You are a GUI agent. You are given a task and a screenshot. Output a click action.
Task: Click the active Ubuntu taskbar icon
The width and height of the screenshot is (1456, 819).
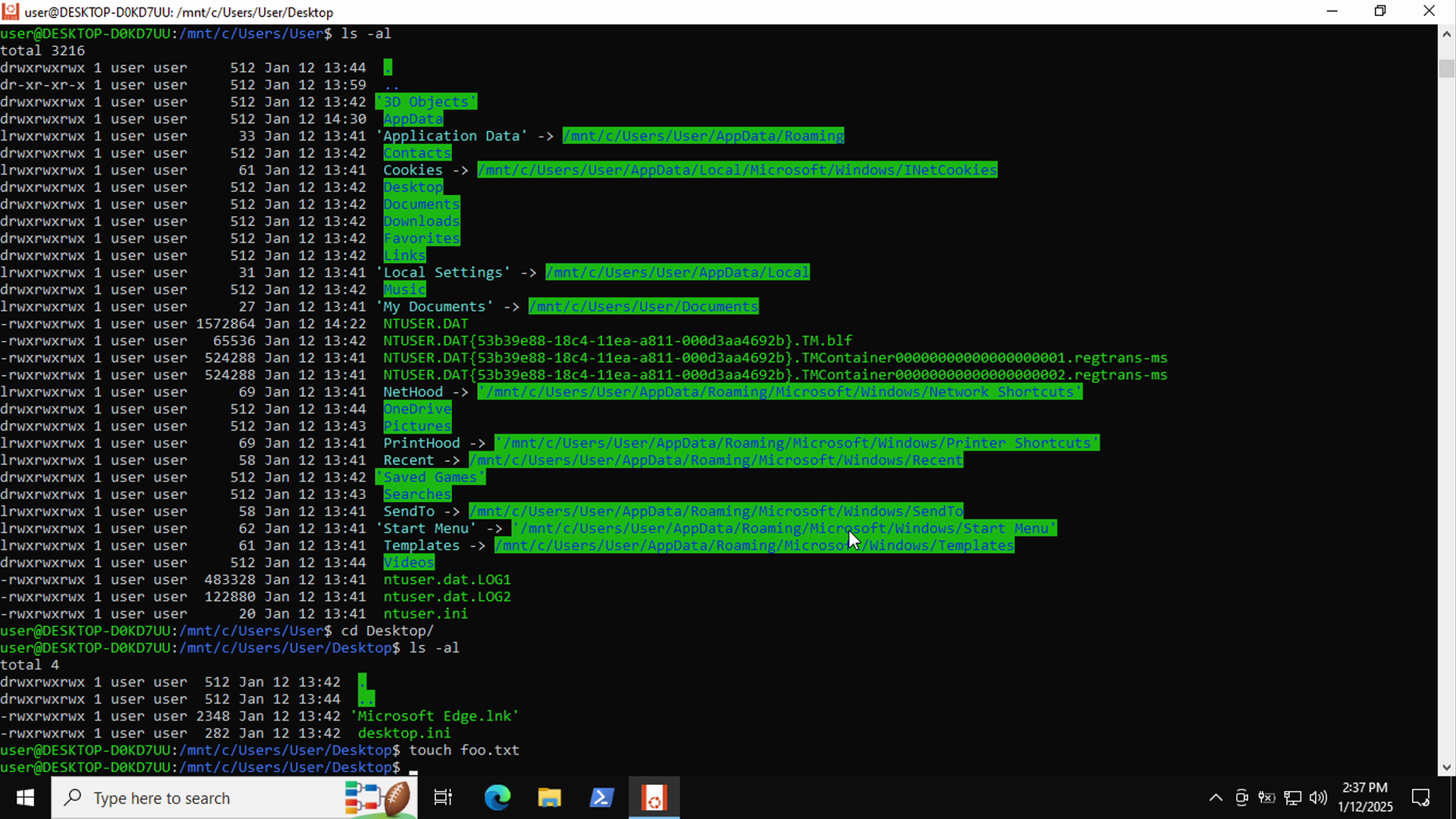(x=654, y=798)
